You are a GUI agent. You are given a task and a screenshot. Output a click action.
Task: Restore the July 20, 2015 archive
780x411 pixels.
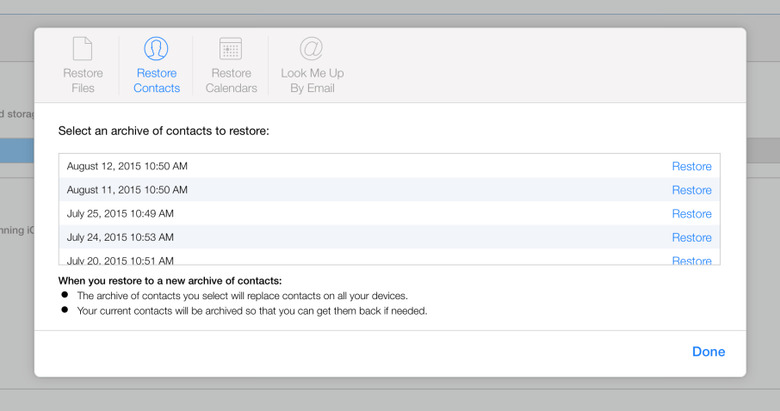click(x=691, y=260)
